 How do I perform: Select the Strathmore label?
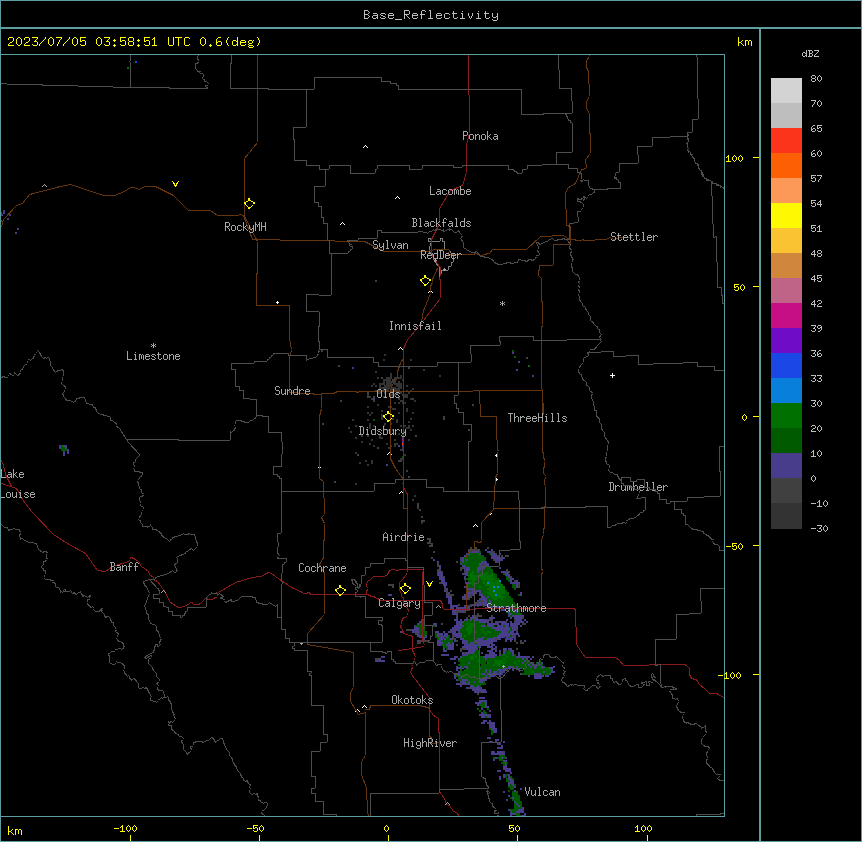click(x=516, y=608)
